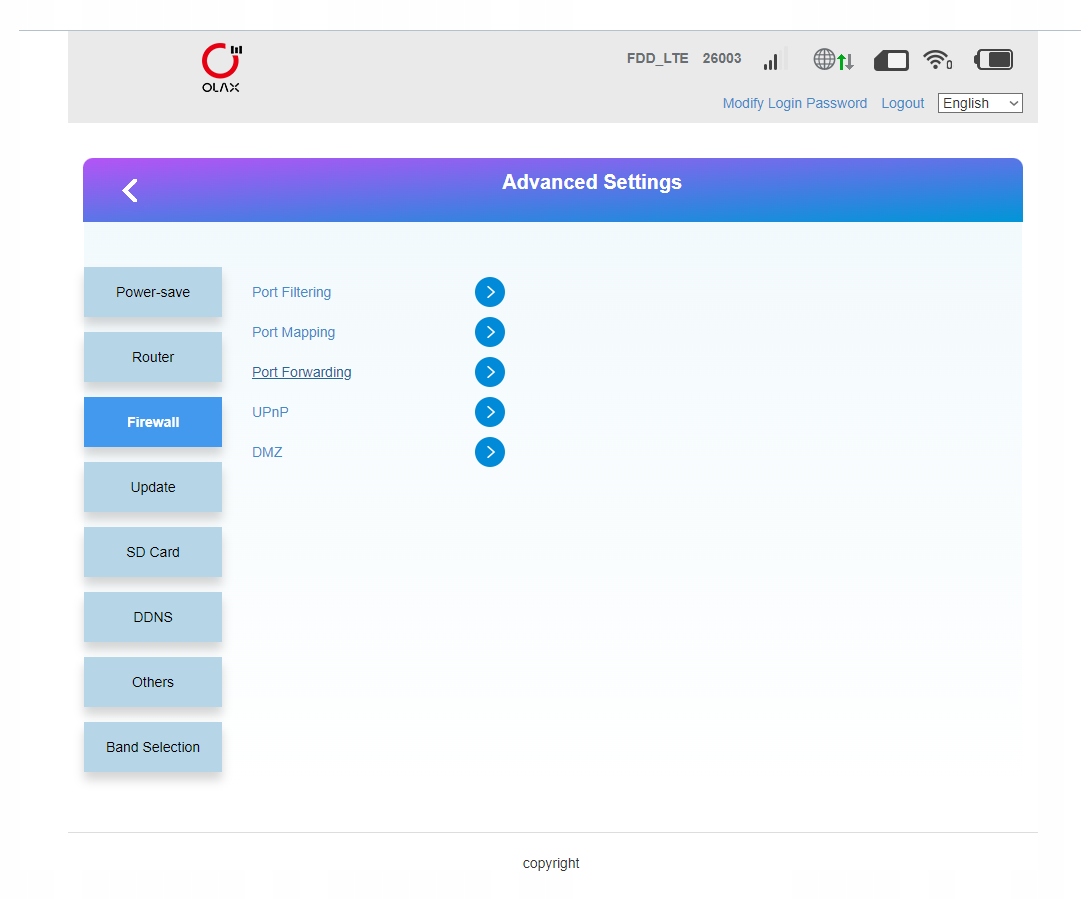Screen dimensions: 1092x899
Task: Open DMZ via its arrow button
Action: [x=490, y=452]
